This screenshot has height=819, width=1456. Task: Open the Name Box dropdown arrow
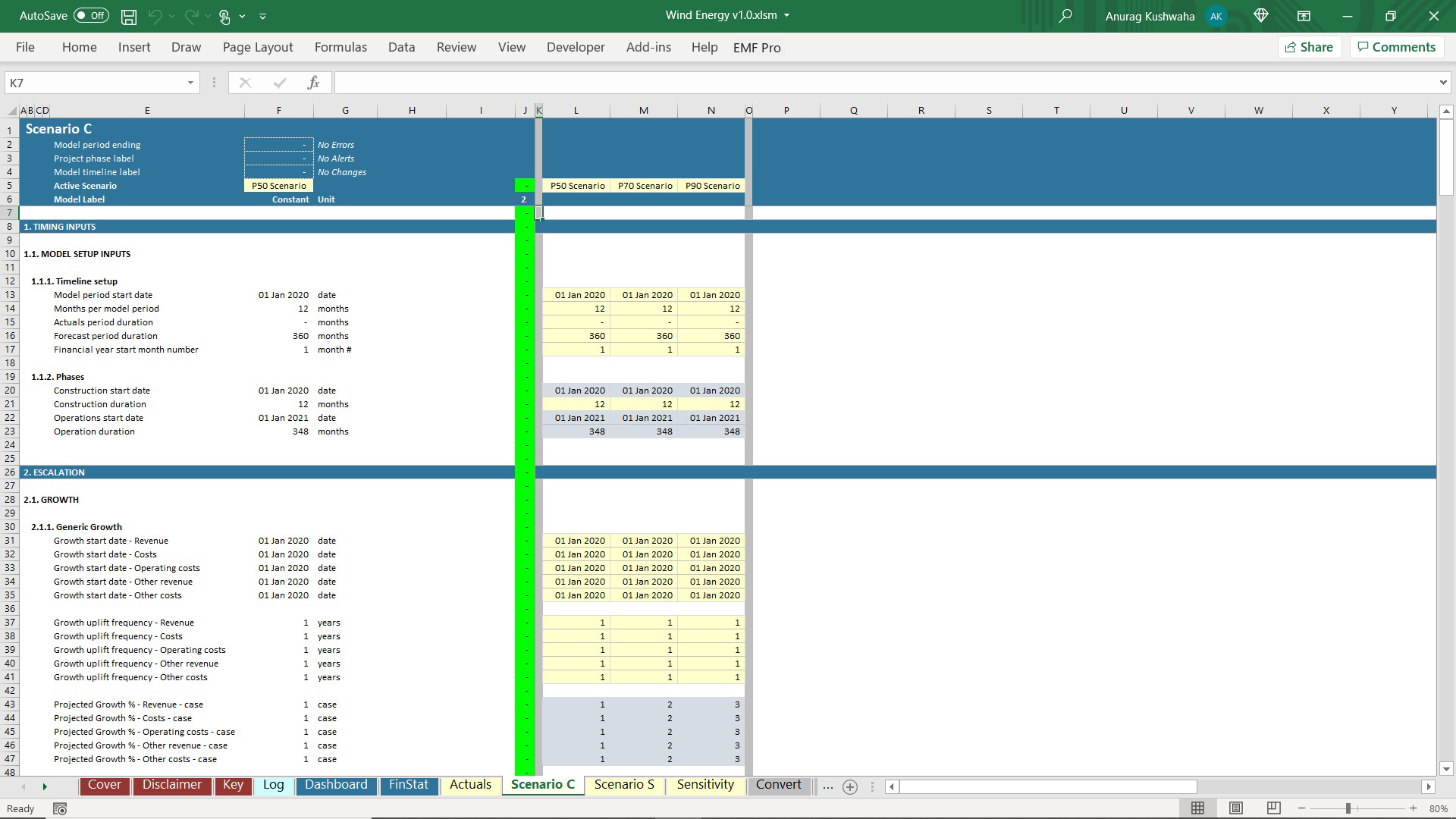pyautogui.click(x=190, y=83)
